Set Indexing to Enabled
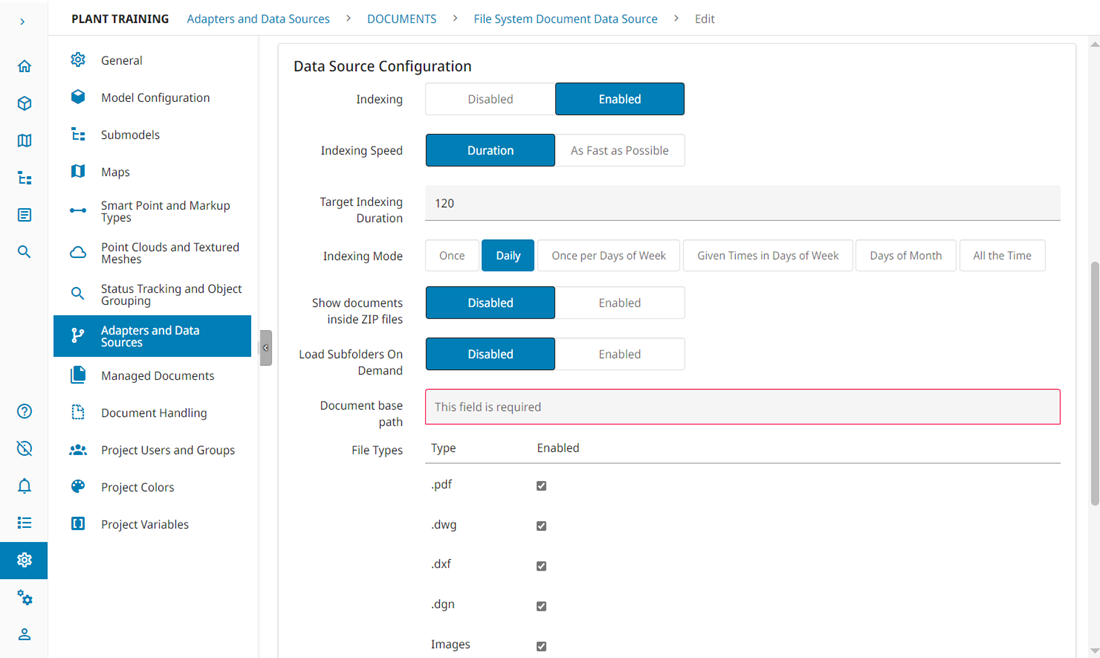The image size is (1100, 658). tap(619, 99)
